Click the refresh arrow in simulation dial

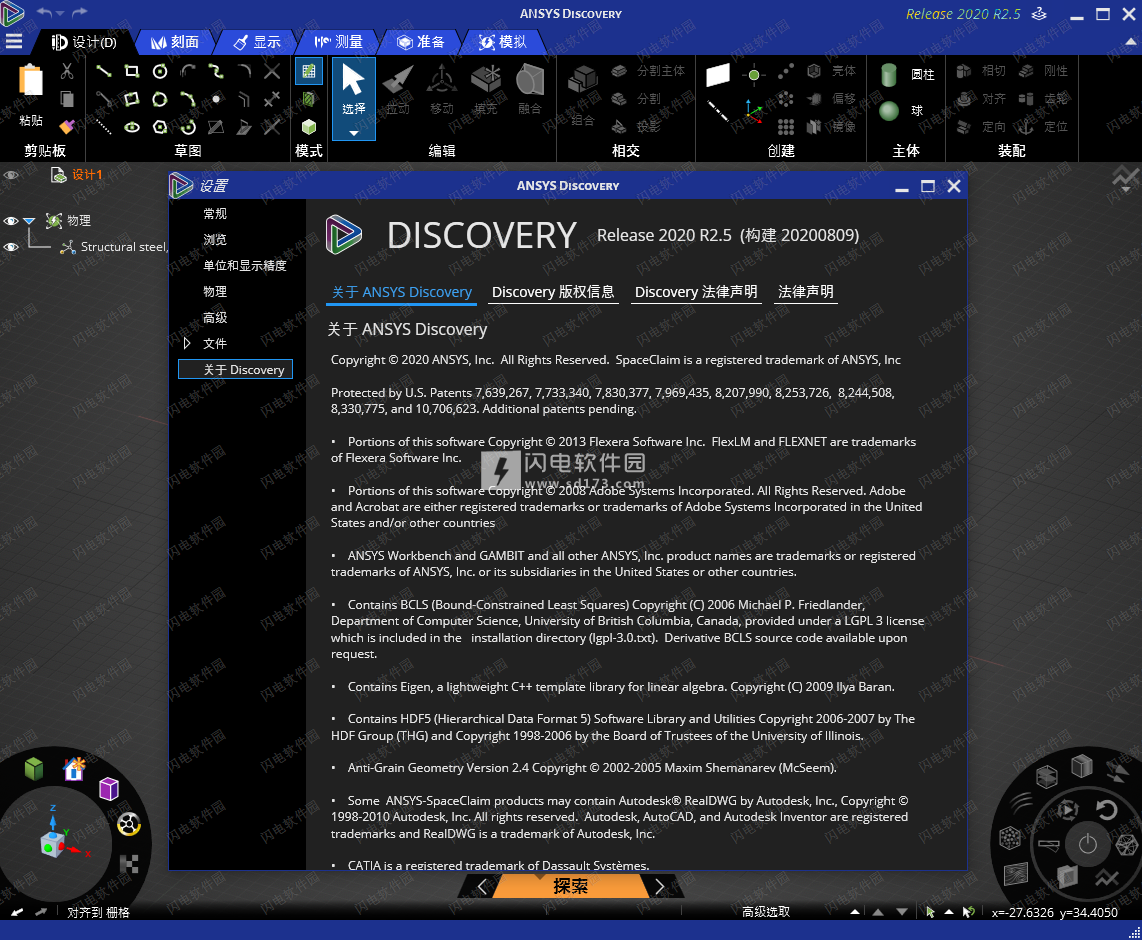point(1106,809)
